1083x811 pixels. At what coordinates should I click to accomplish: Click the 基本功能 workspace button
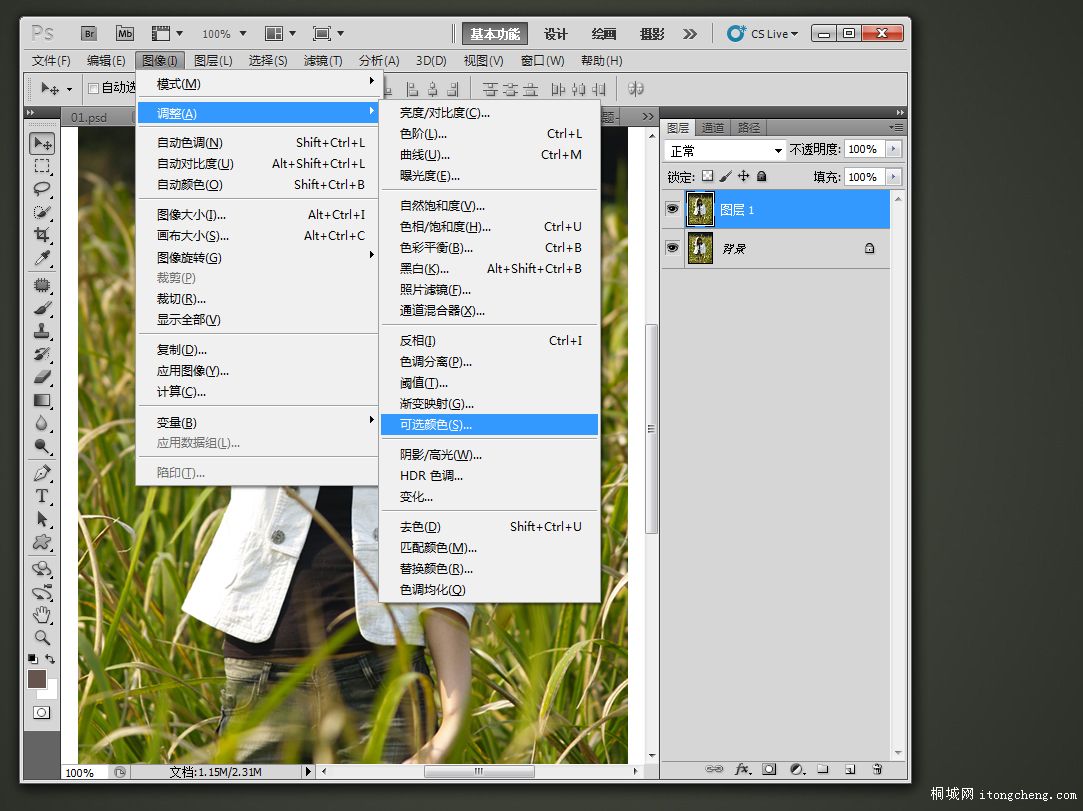tap(495, 34)
